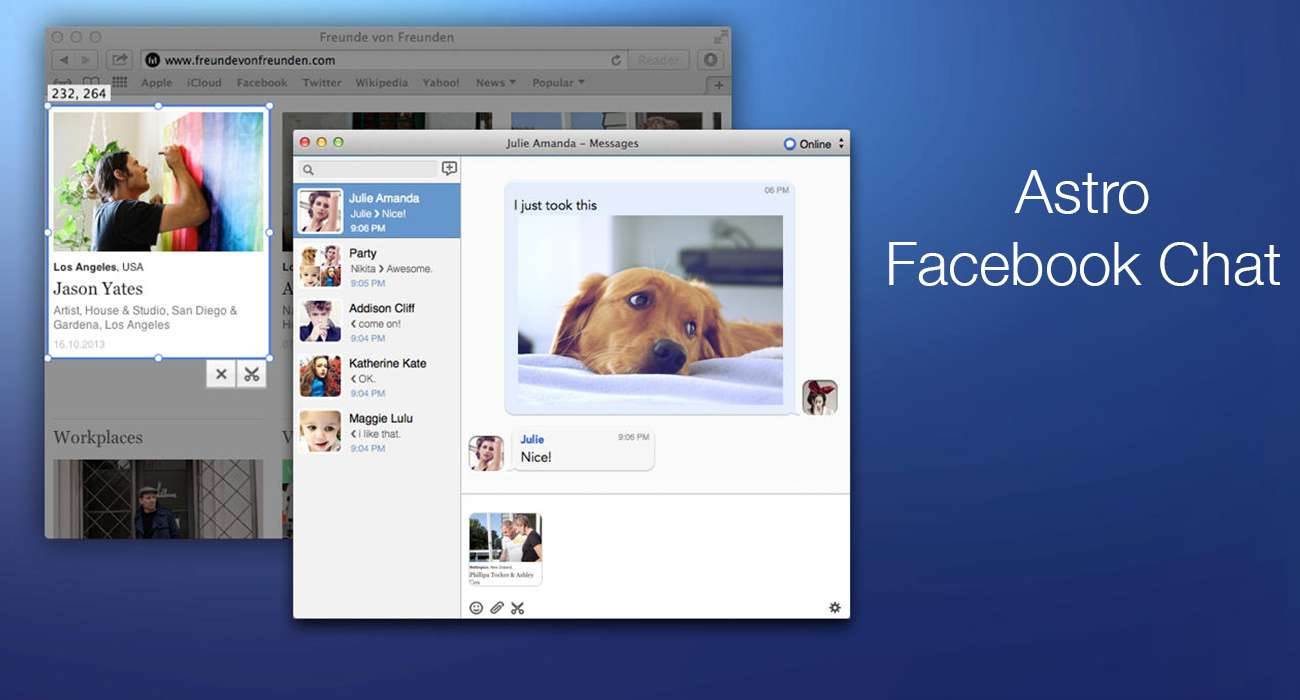Select the Party group conversation
The height and width of the screenshot is (700, 1300).
coord(377,266)
